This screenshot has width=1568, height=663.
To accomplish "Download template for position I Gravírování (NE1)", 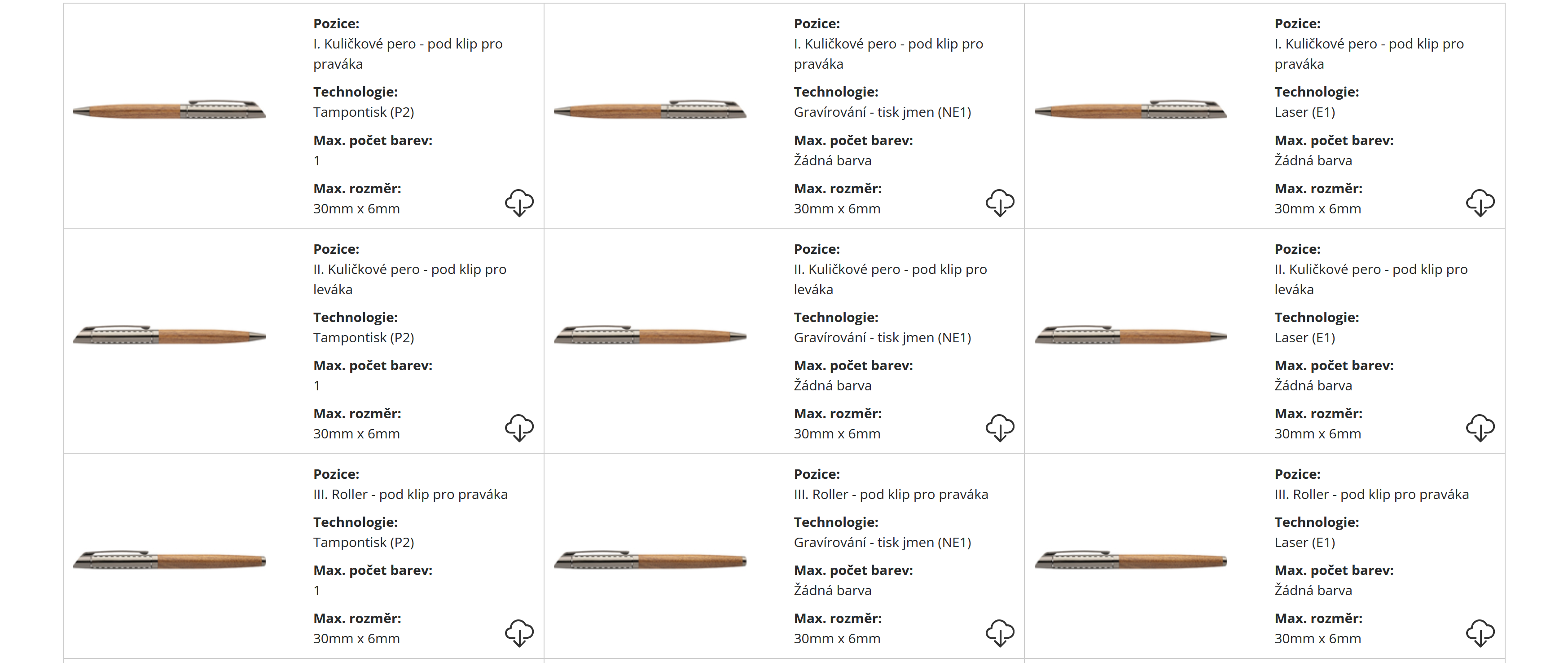I will [x=1000, y=203].
